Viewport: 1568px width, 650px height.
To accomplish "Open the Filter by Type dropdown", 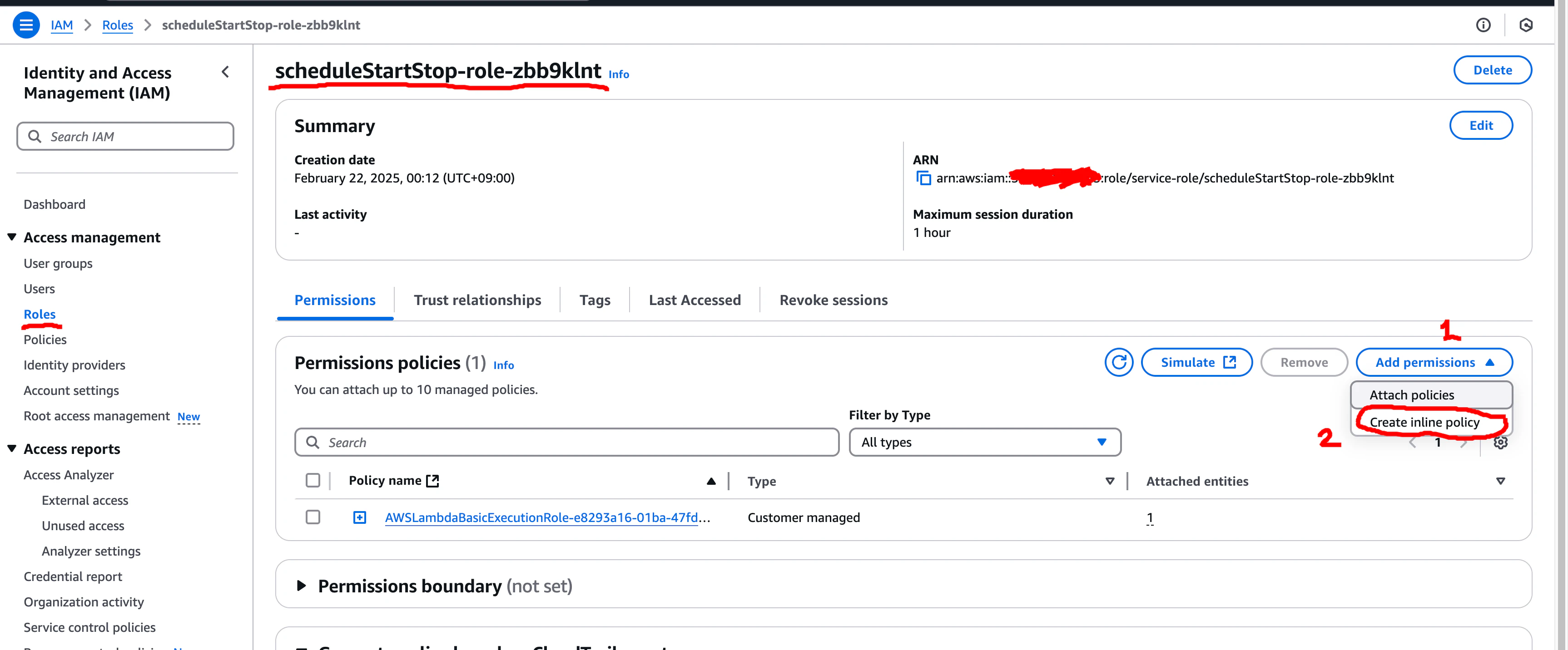I will click(x=985, y=442).
